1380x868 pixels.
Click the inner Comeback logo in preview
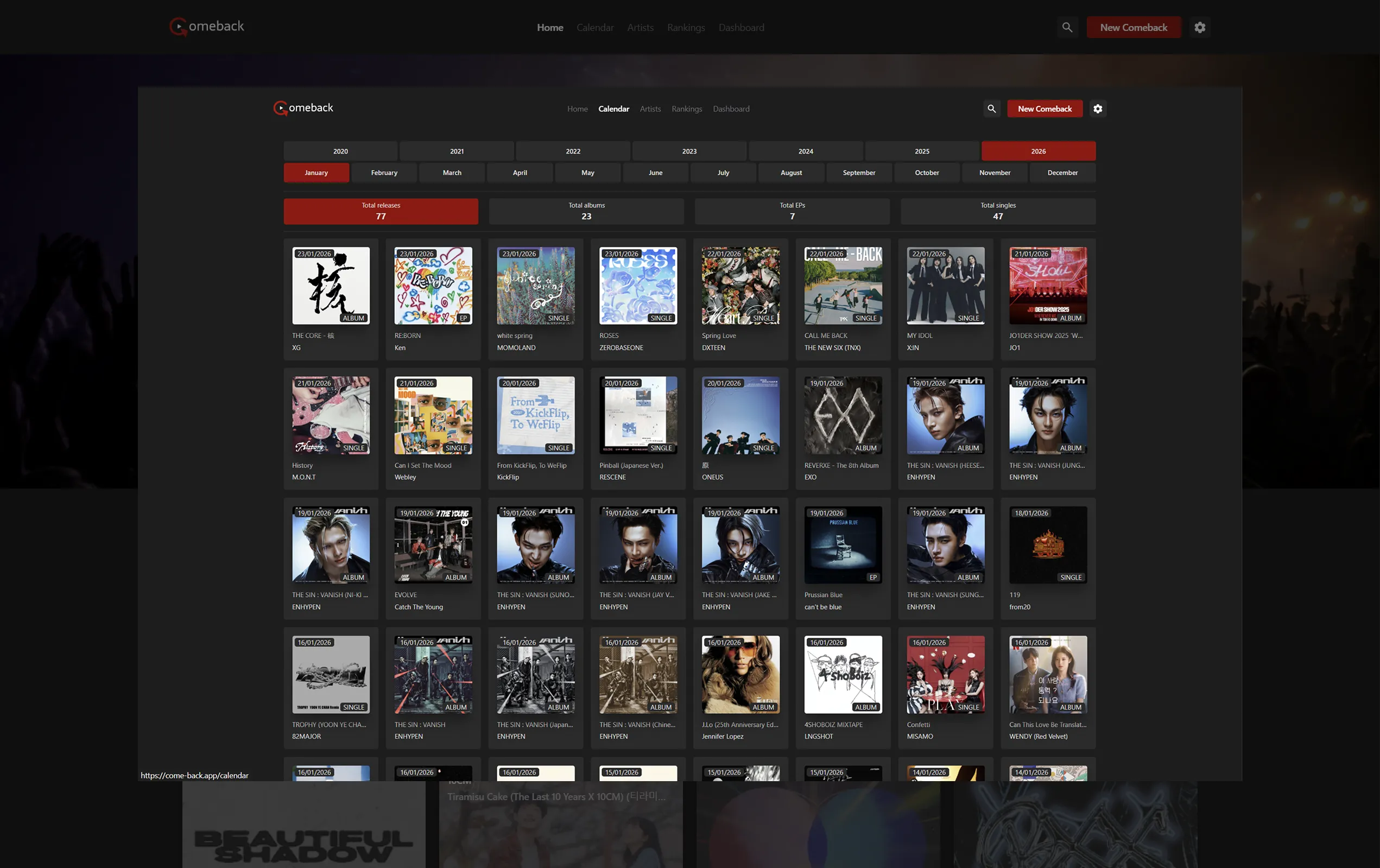[303, 107]
